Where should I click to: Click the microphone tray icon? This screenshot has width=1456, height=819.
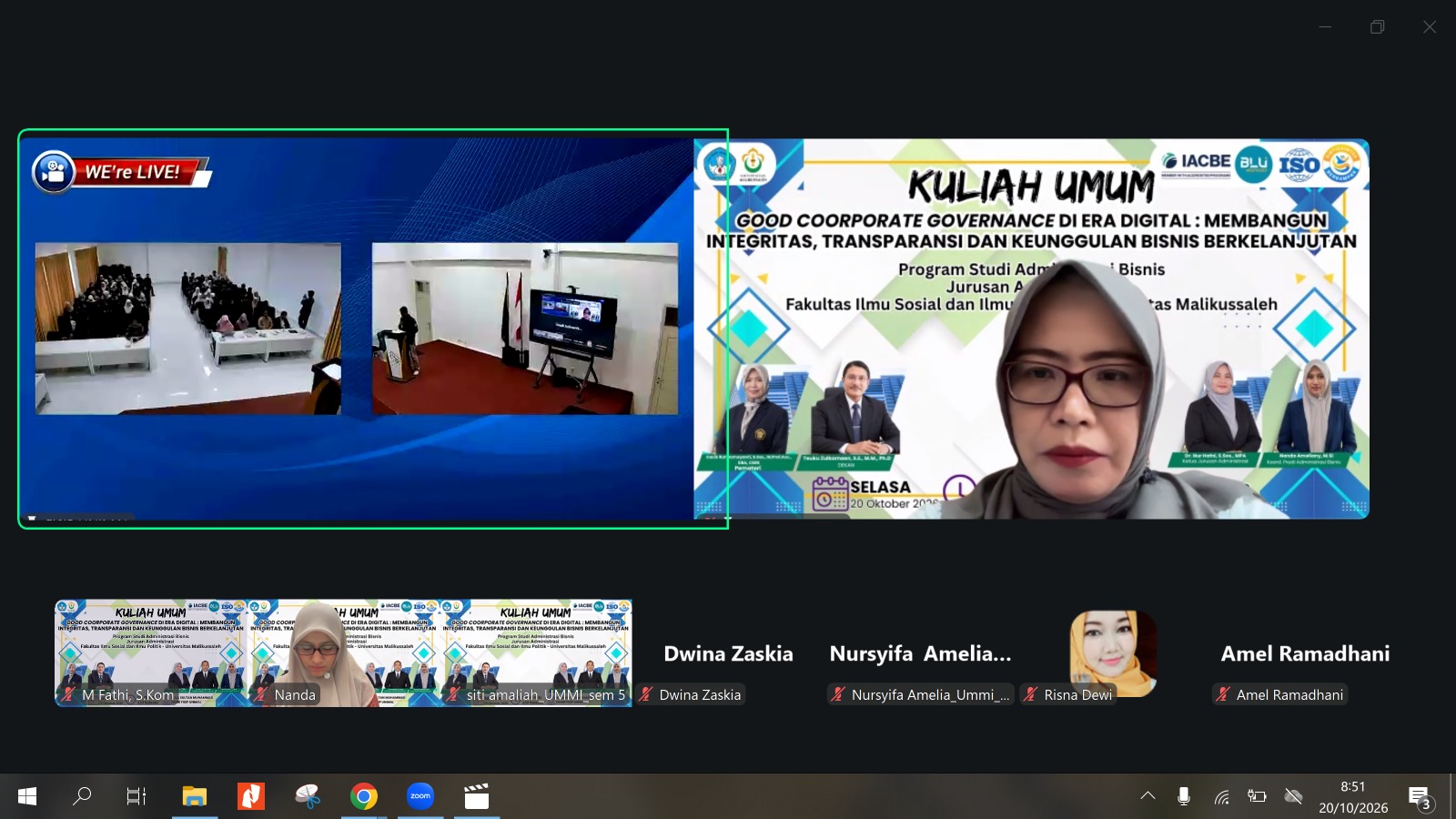1184,797
